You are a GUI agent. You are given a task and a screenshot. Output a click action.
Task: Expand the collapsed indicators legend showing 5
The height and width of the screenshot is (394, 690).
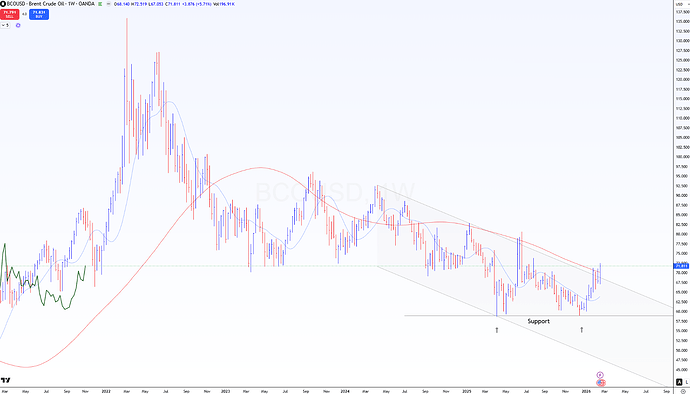point(5,26)
